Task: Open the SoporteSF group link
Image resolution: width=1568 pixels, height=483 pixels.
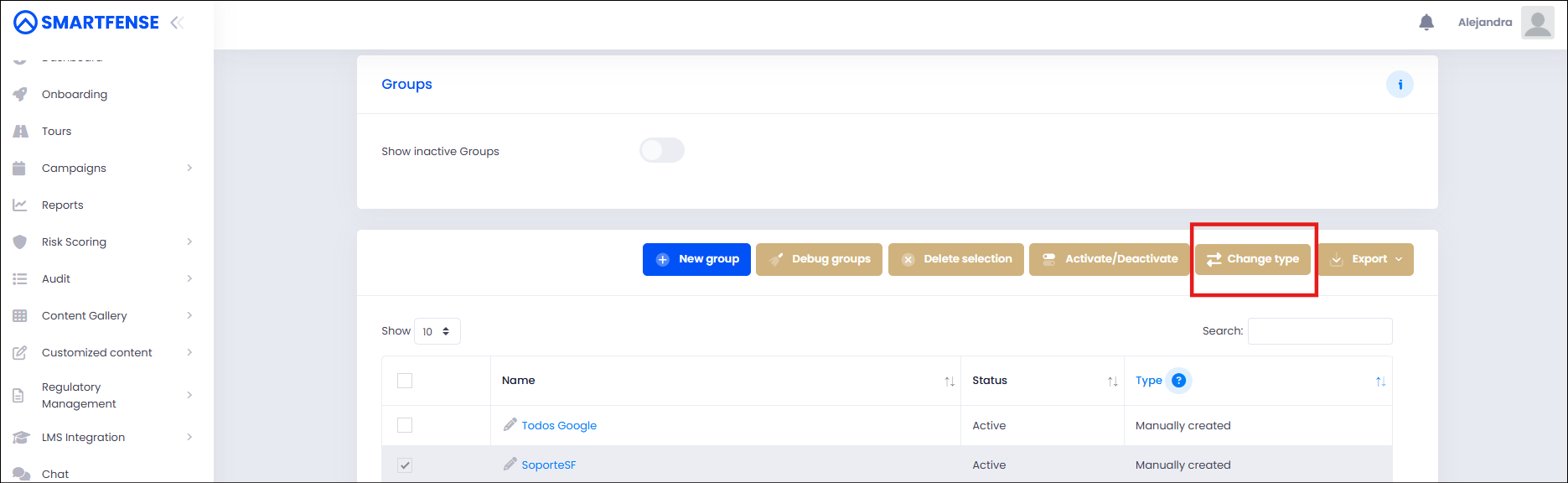Action: point(549,465)
